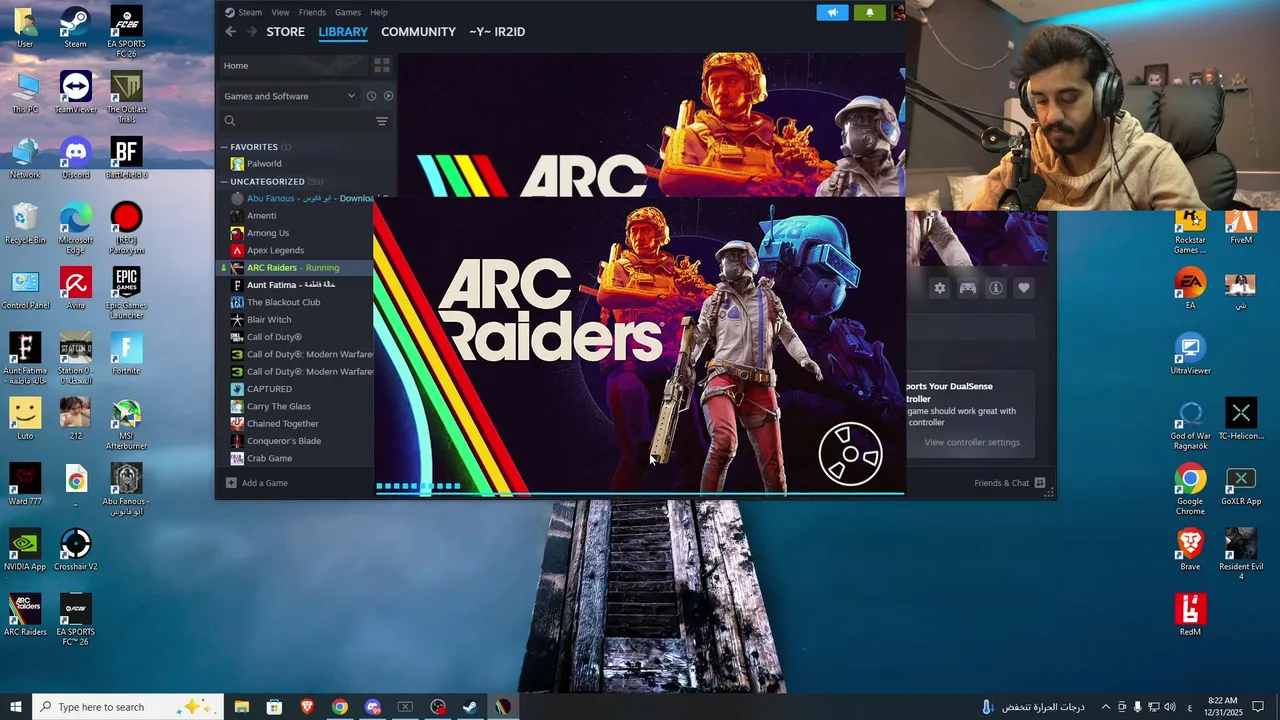Open controller settings gamepad icon
Viewport: 1280px width, 720px height.
(x=968, y=288)
